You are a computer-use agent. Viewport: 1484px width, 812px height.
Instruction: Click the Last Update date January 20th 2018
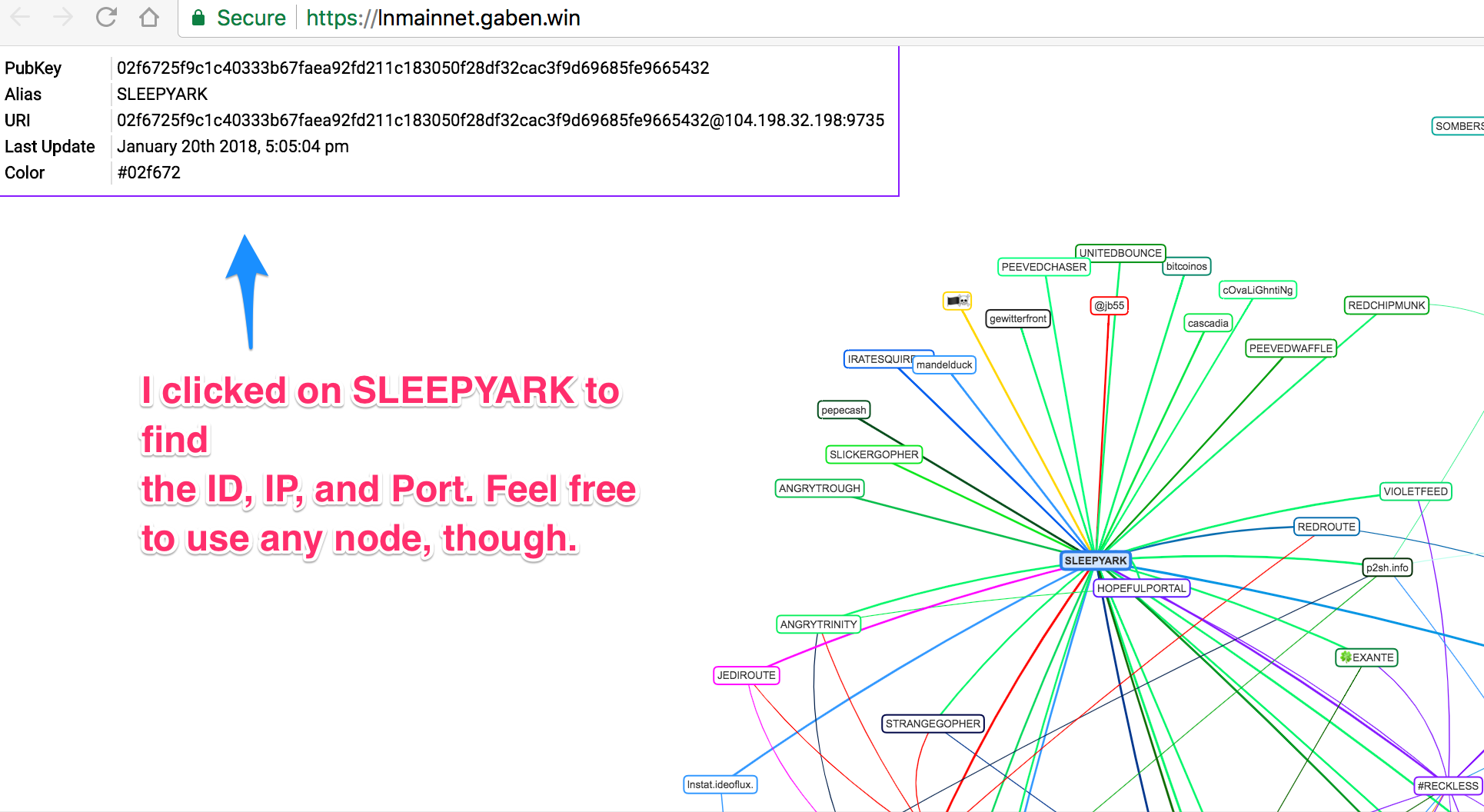(233, 146)
